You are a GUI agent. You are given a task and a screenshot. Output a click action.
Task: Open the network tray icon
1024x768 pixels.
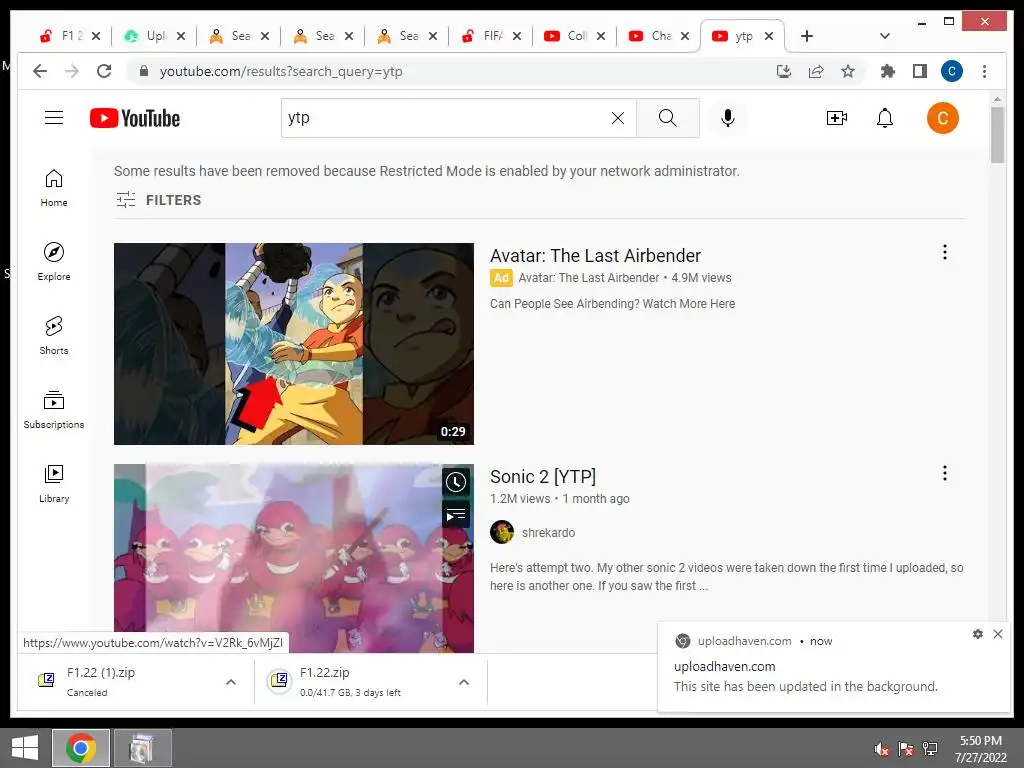coord(930,749)
